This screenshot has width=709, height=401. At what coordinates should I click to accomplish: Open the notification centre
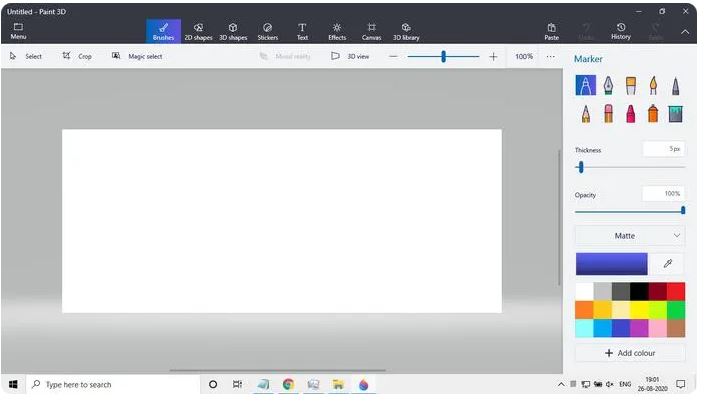(x=681, y=384)
